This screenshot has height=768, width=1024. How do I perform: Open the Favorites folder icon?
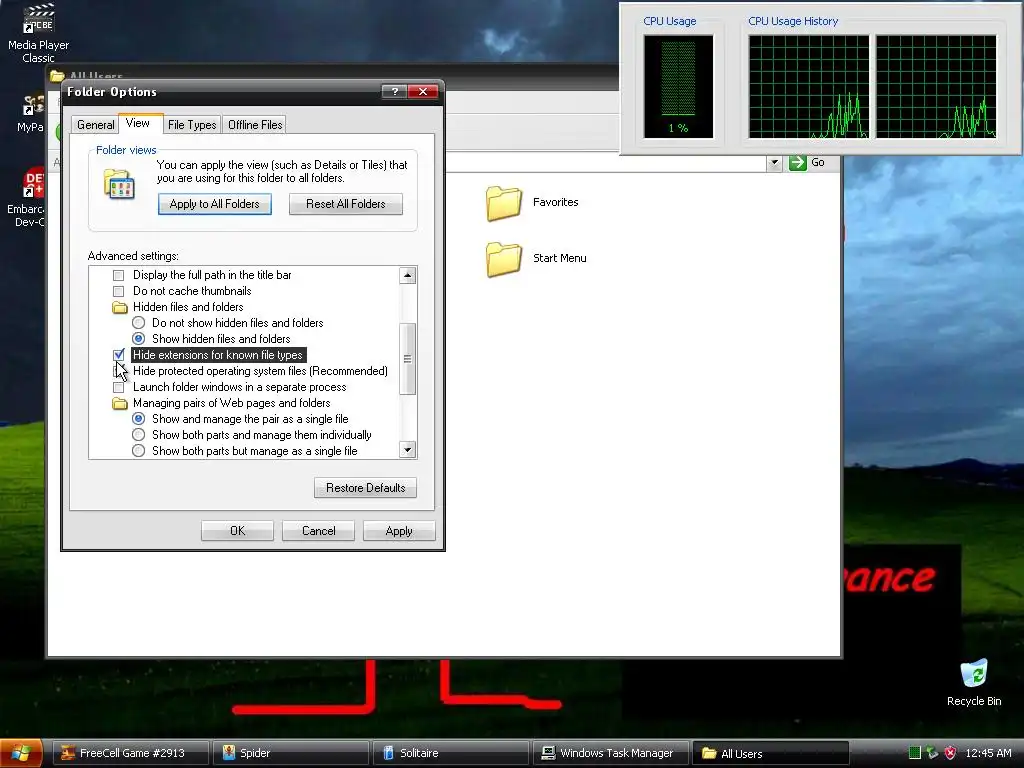pos(504,203)
